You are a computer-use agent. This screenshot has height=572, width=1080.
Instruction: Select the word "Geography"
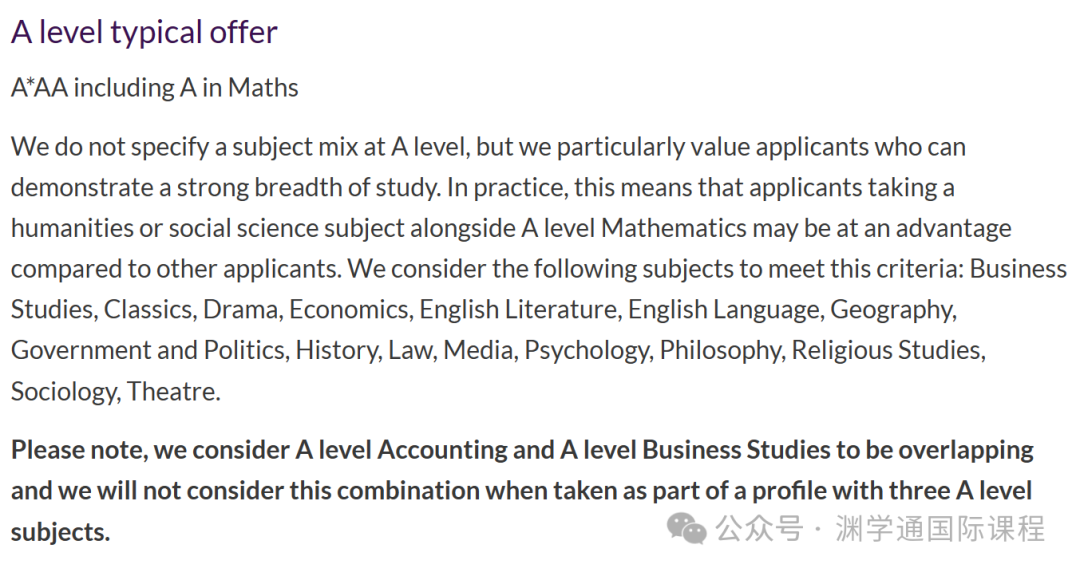tap(892, 309)
